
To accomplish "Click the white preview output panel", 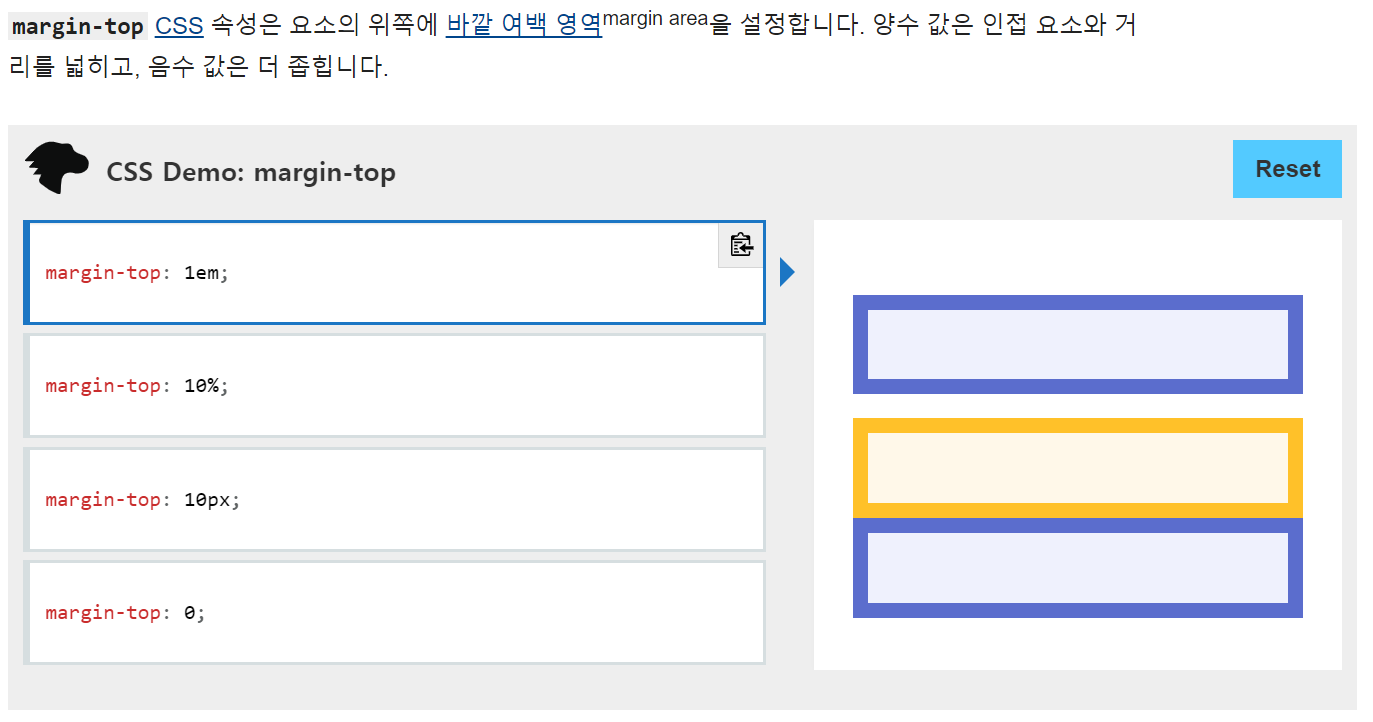I will point(1078,445).
